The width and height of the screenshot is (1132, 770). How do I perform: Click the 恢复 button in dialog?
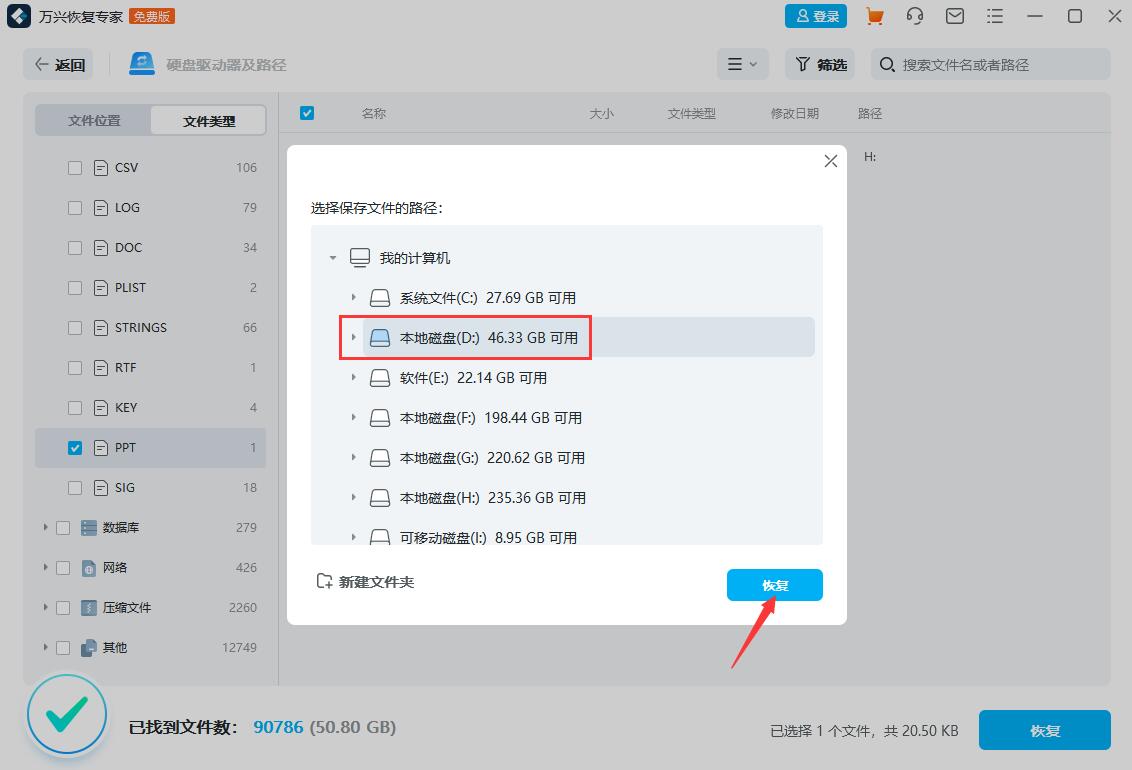(x=774, y=585)
